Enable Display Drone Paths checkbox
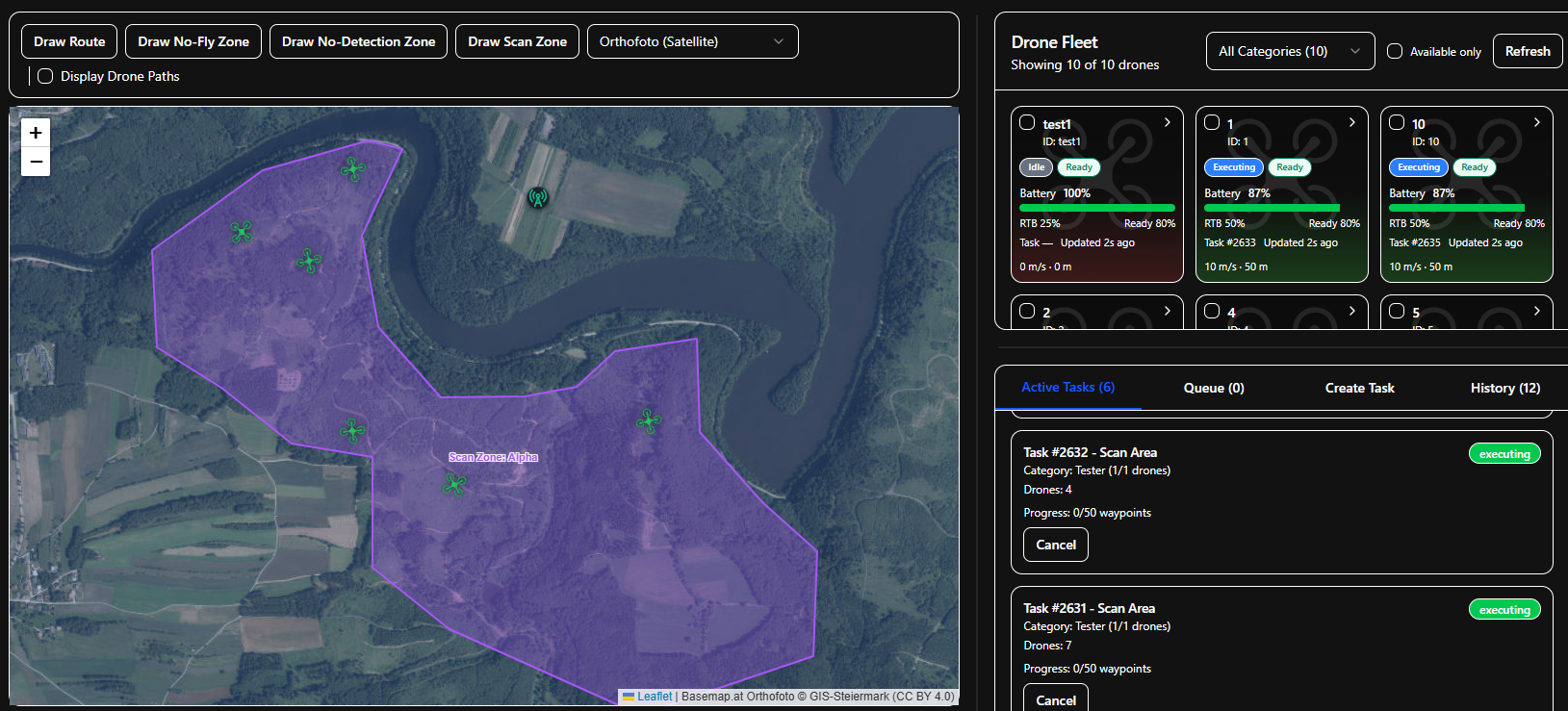 click(45, 76)
